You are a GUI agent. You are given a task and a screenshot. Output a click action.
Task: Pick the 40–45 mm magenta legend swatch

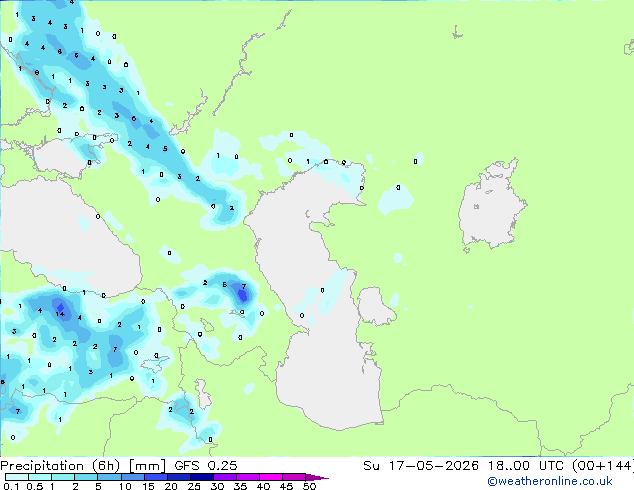pyautogui.click(x=270, y=477)
